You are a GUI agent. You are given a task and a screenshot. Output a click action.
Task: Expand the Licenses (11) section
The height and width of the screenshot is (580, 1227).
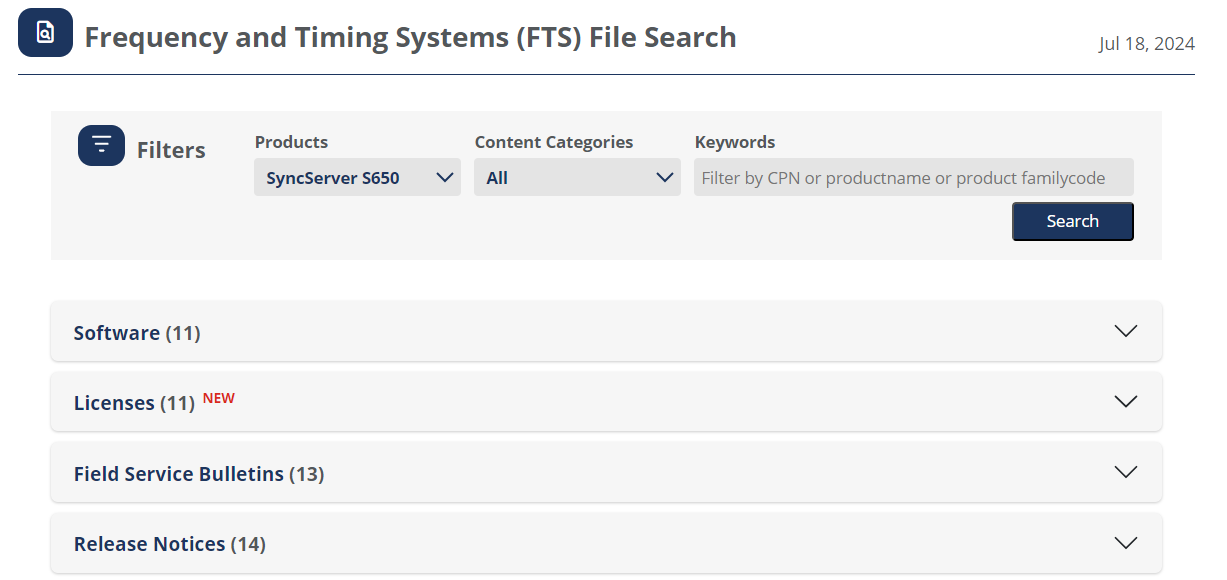[x=134, y=403]
